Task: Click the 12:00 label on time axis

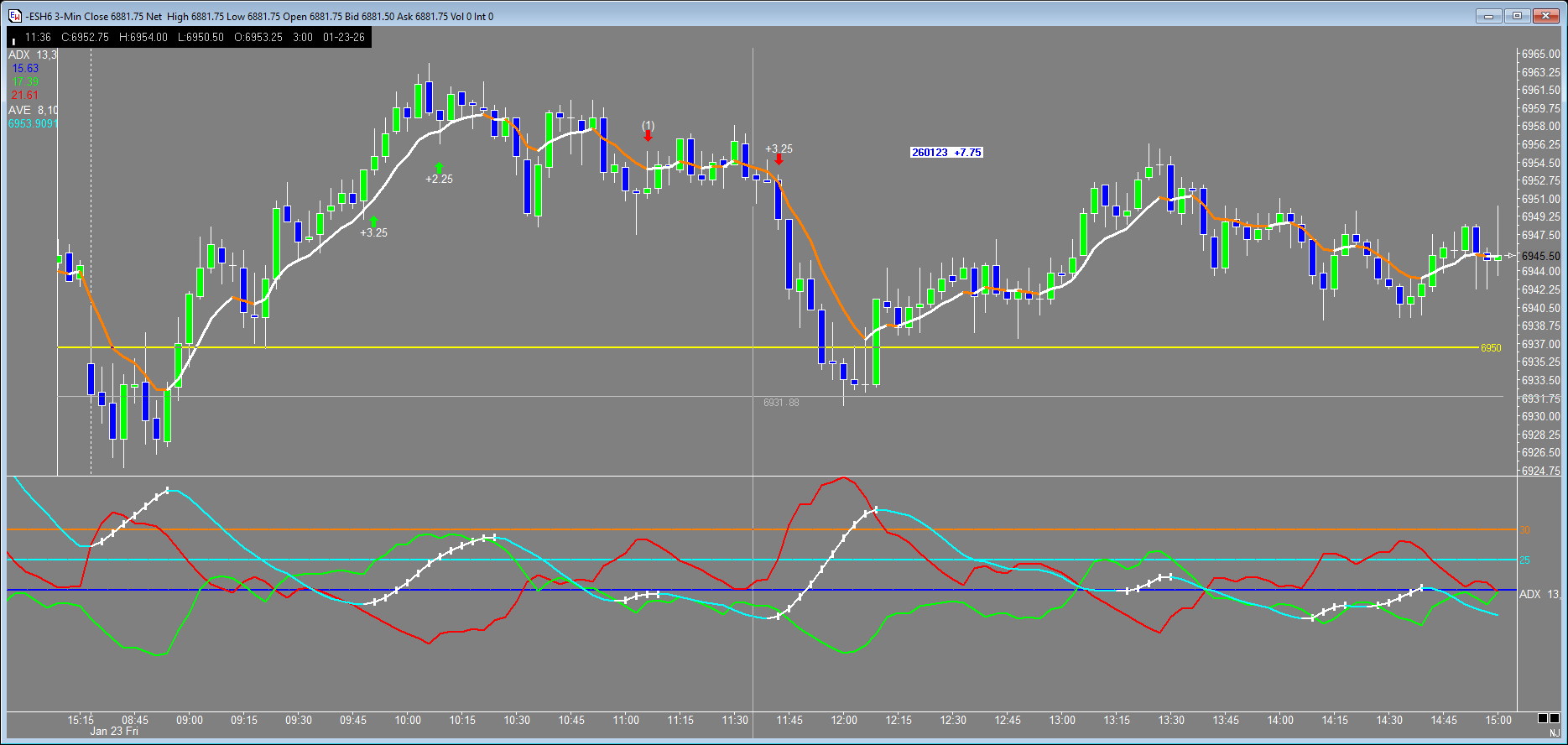Action: pos(844,720)
